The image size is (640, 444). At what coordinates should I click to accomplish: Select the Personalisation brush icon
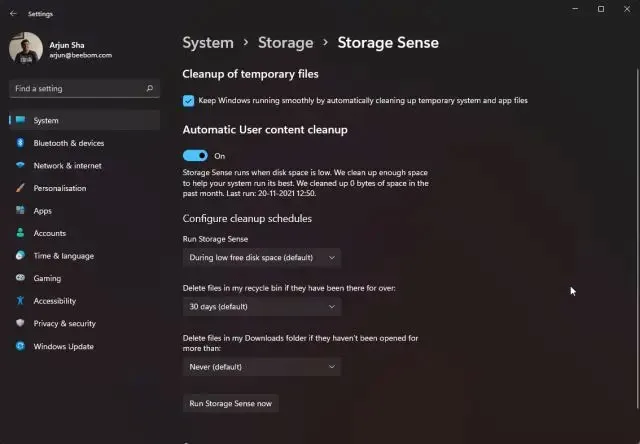click(x=20, y=188)
